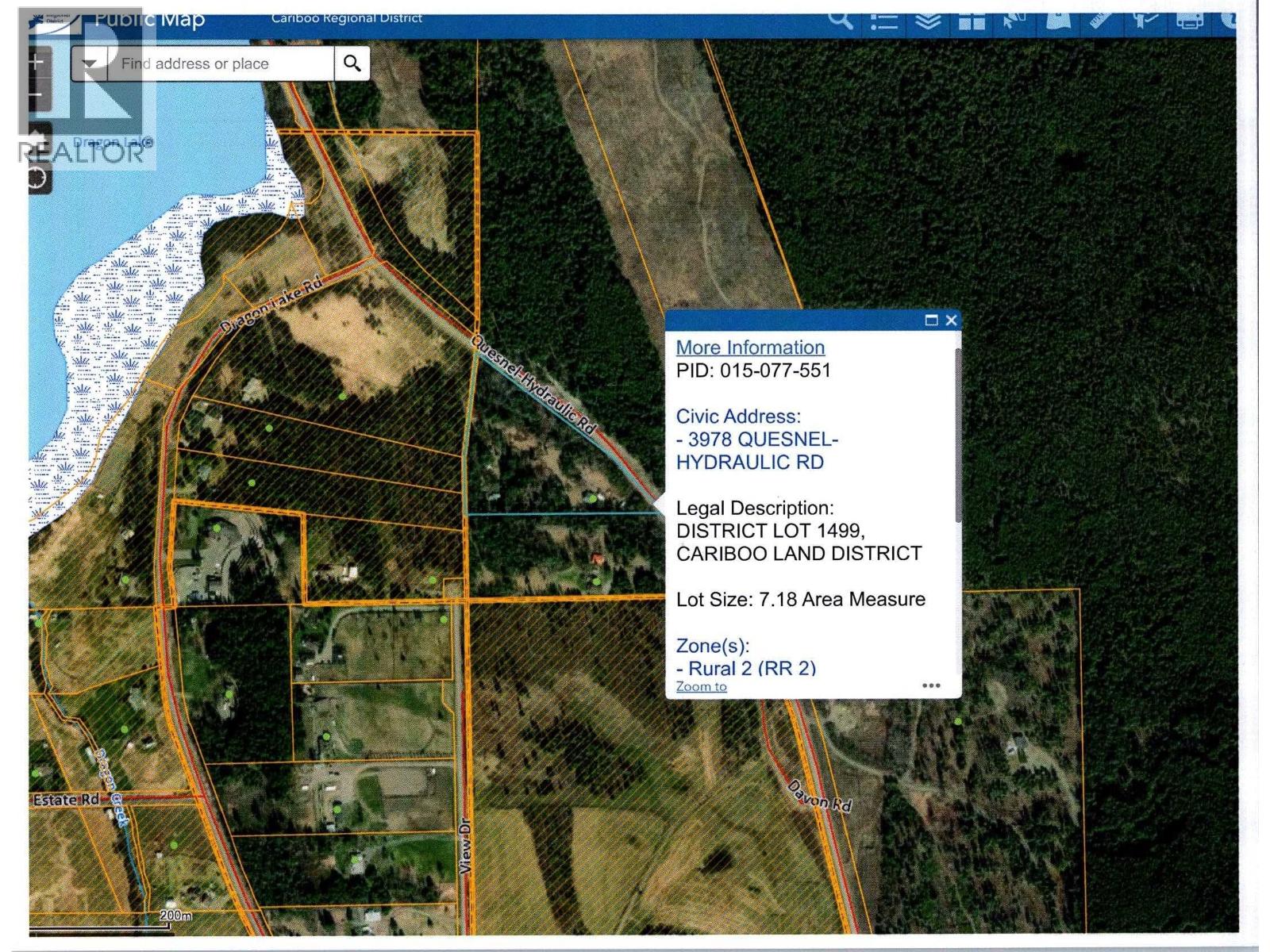The image size is (1270, 952).
Task: Zoom in with the plus button
Action: click(x=36, y=62)
